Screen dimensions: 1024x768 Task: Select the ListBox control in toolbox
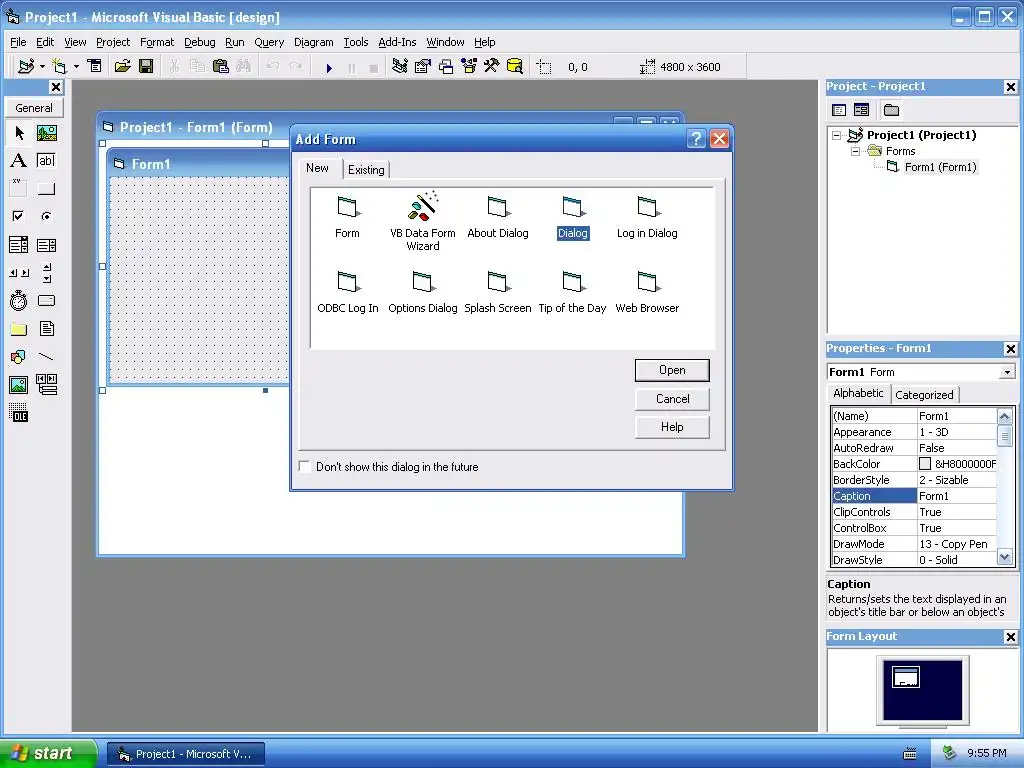pyautogui.click(x=46, y=245)
